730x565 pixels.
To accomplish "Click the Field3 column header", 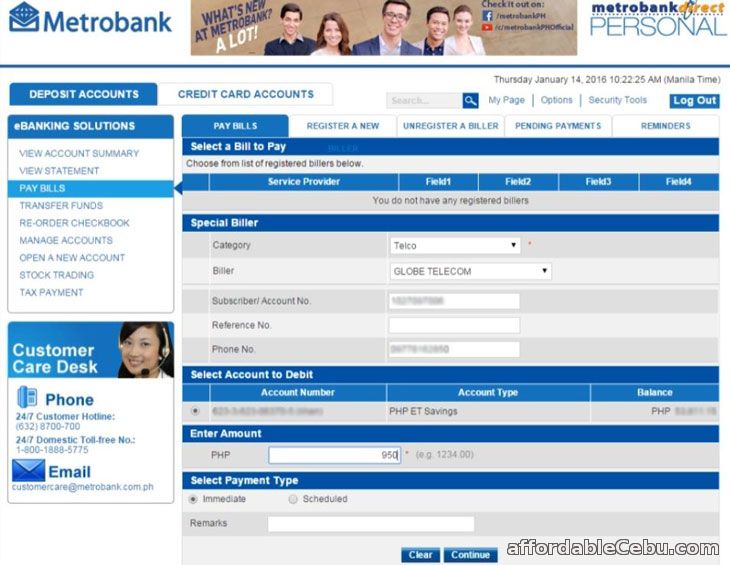I will tap(598, 182).
